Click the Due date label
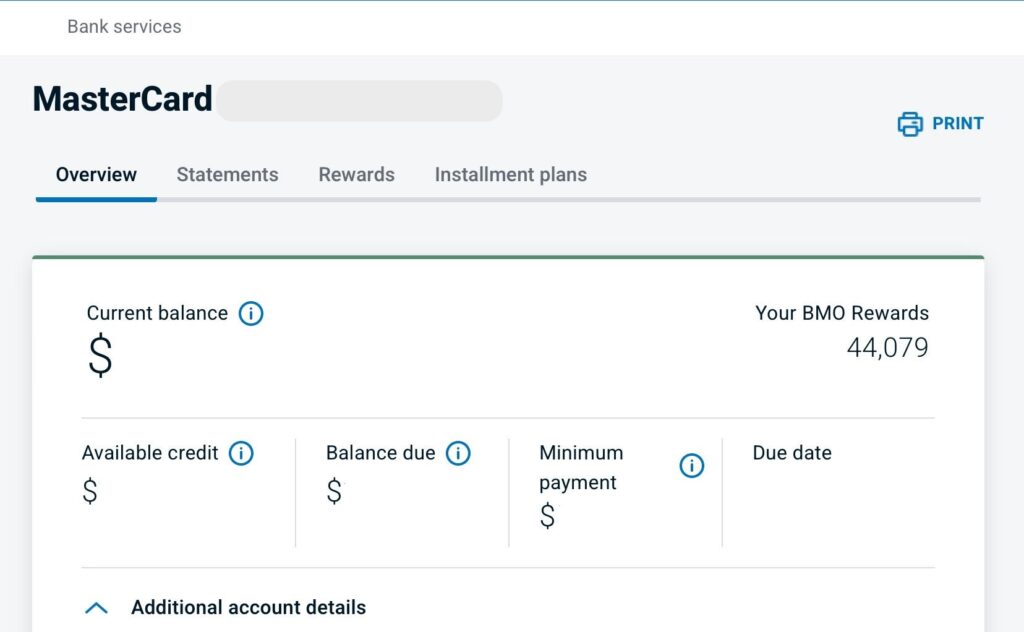This screenshot has width=1024, height=632. (x=791, y=453)
